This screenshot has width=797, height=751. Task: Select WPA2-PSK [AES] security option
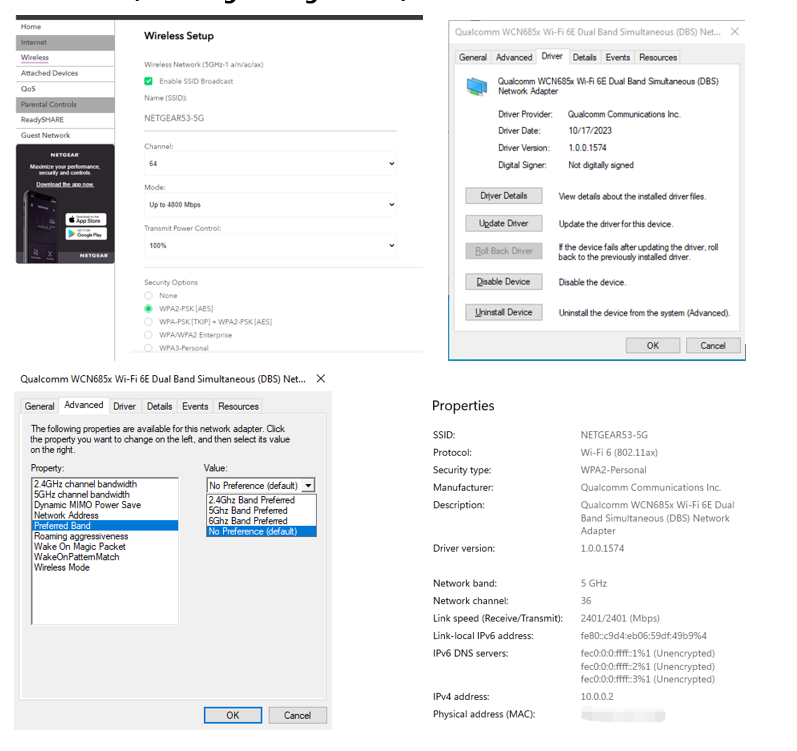click(x=148, y=308)
